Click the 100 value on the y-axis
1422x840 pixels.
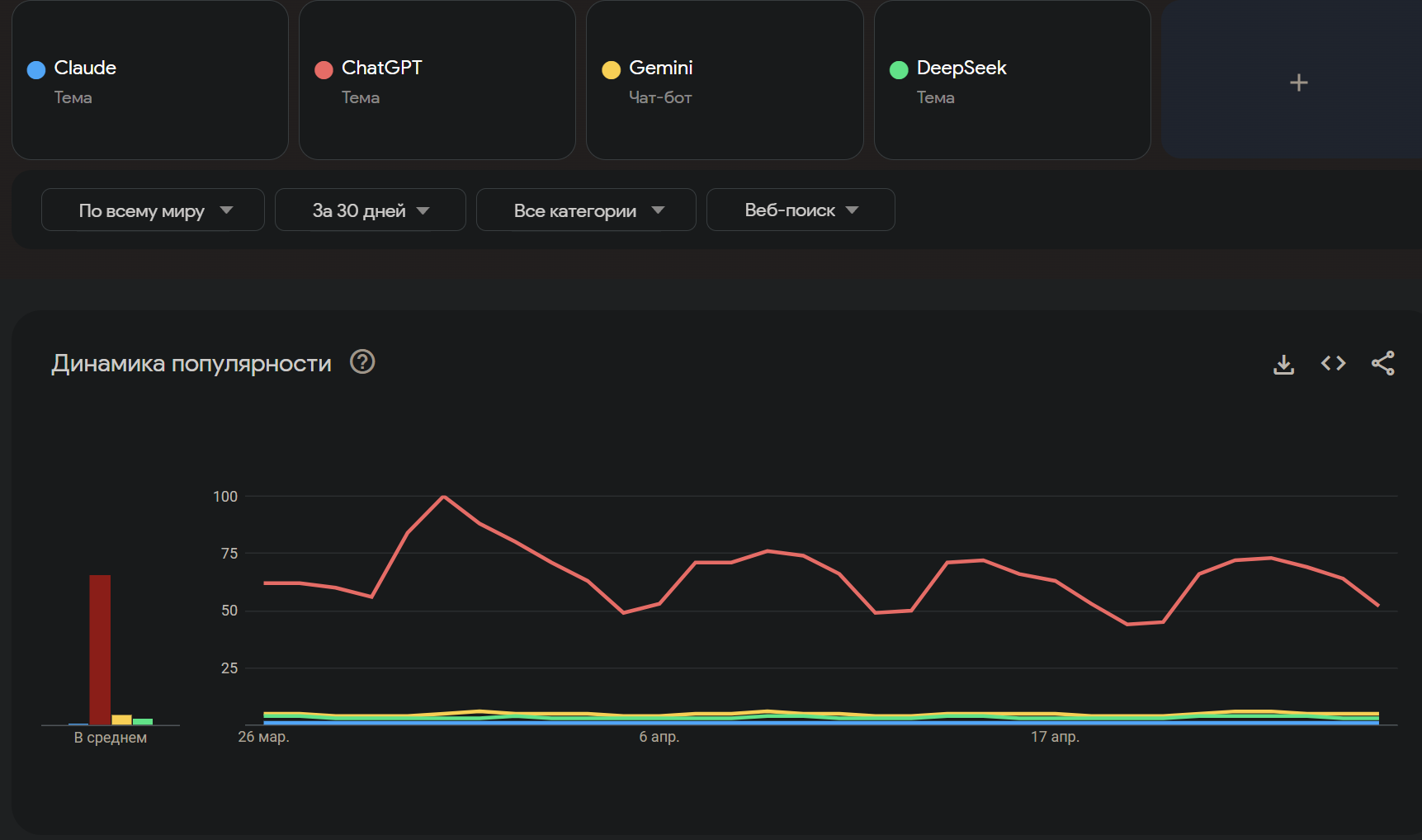225,496
